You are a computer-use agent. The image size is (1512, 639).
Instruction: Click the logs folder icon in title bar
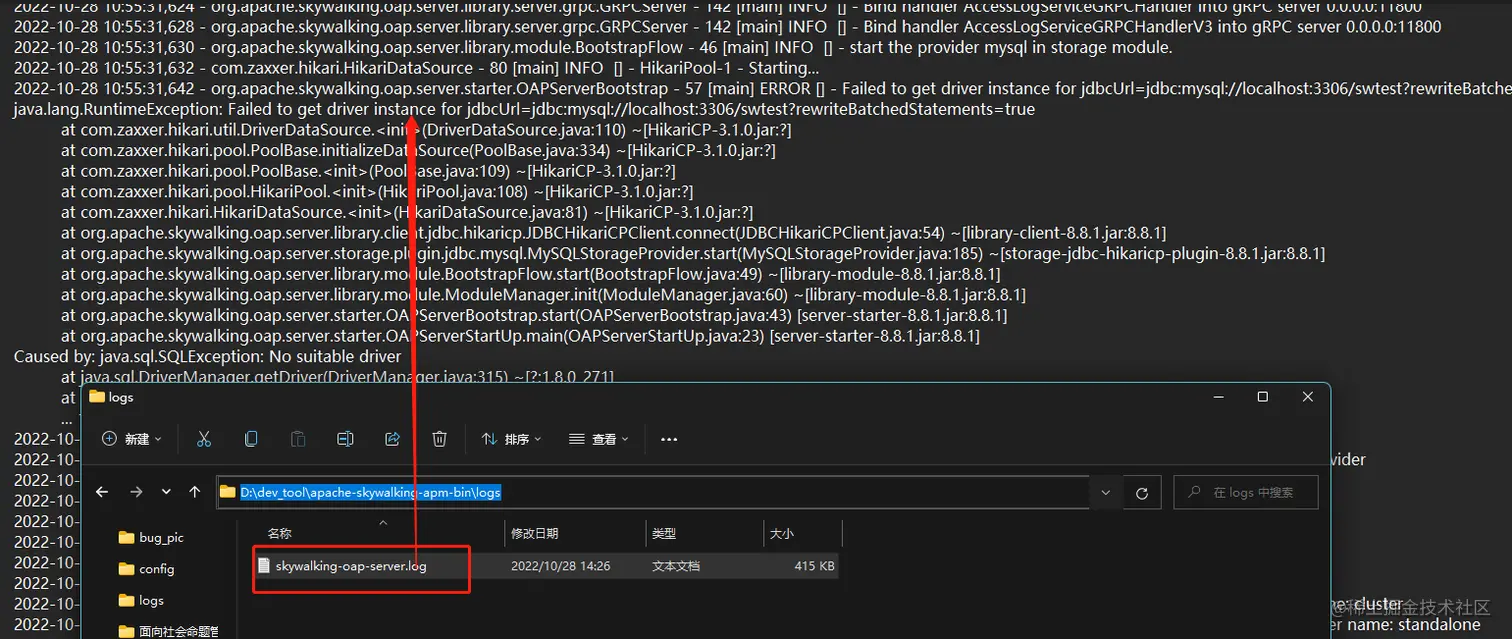coord(97,397)
